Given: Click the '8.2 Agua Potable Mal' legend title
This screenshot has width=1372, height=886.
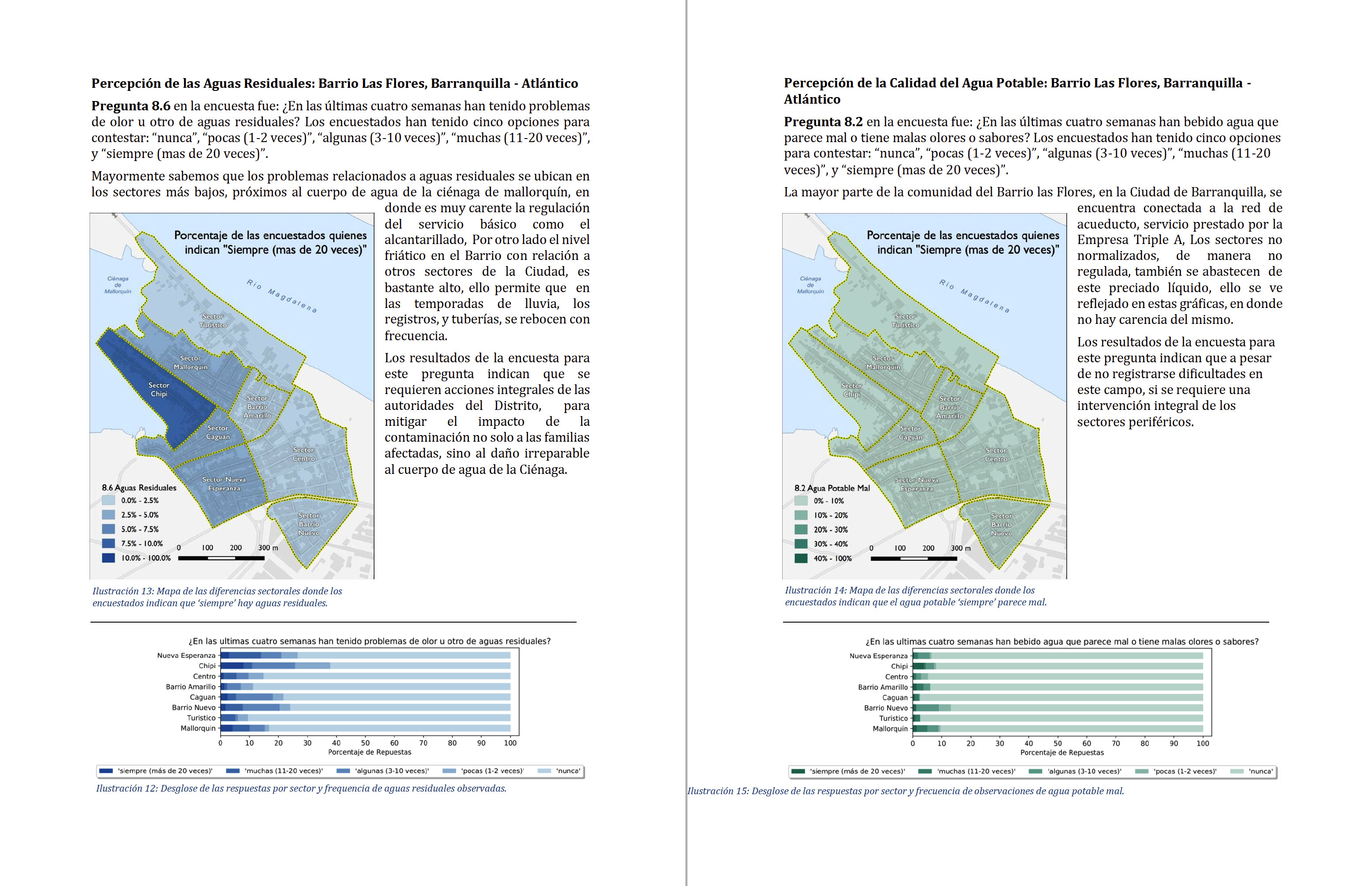Looking at the screenshot, I should 832,488.
